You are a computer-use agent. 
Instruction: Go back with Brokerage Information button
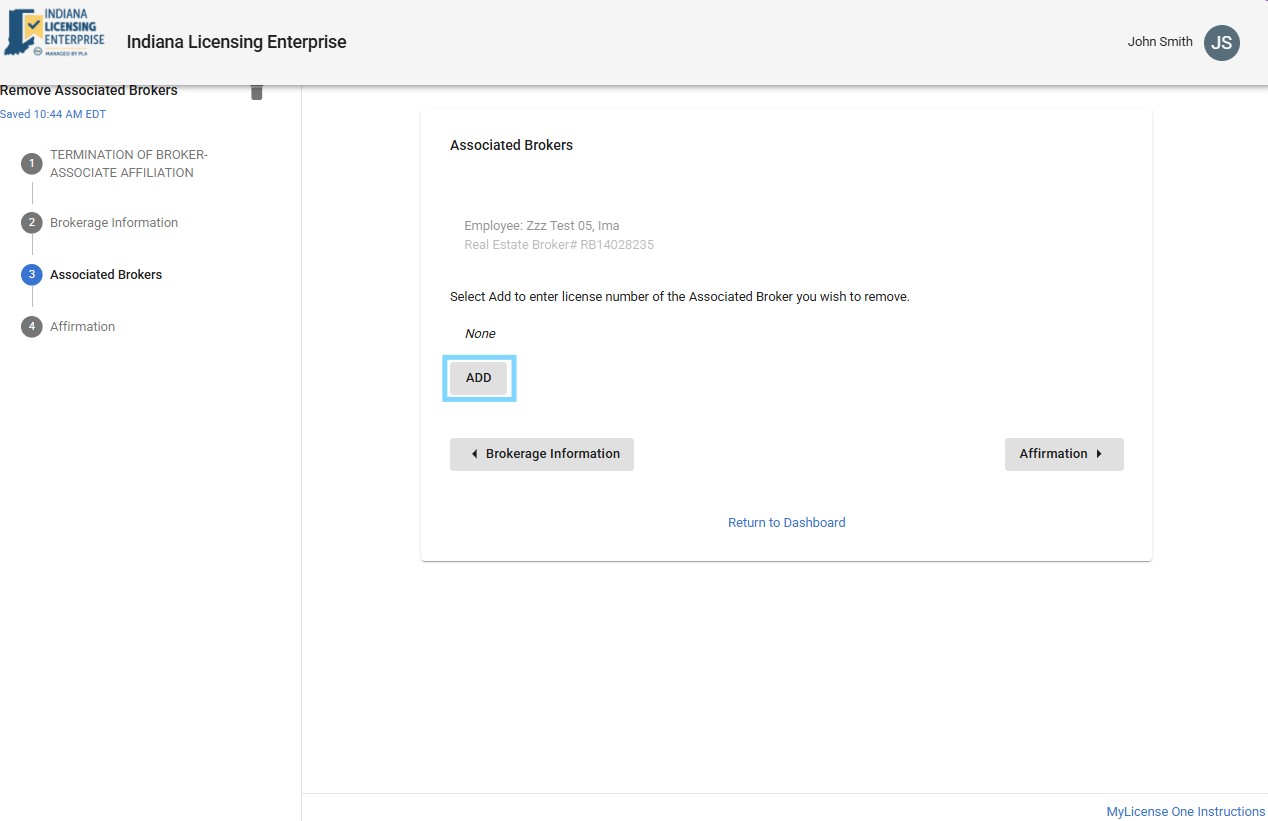542,454
